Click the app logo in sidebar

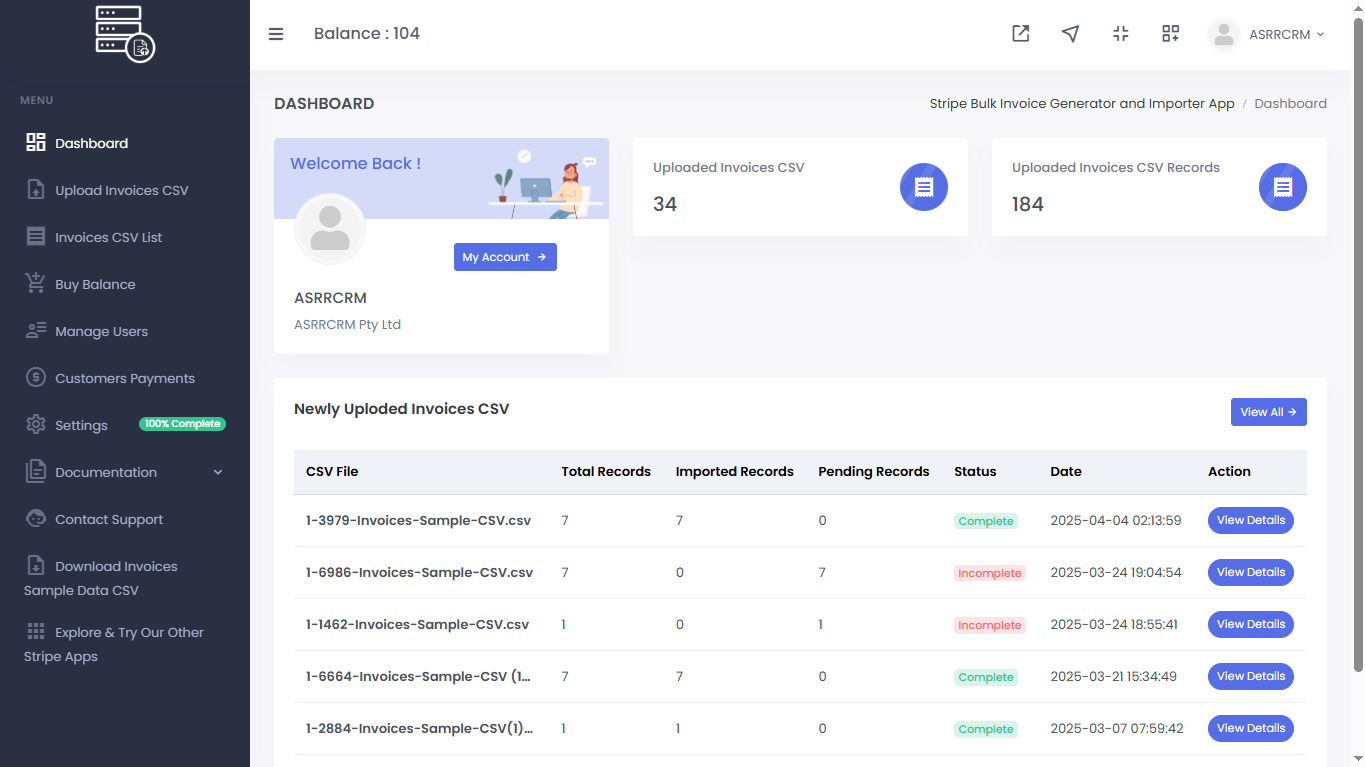[x=124, y=34]
